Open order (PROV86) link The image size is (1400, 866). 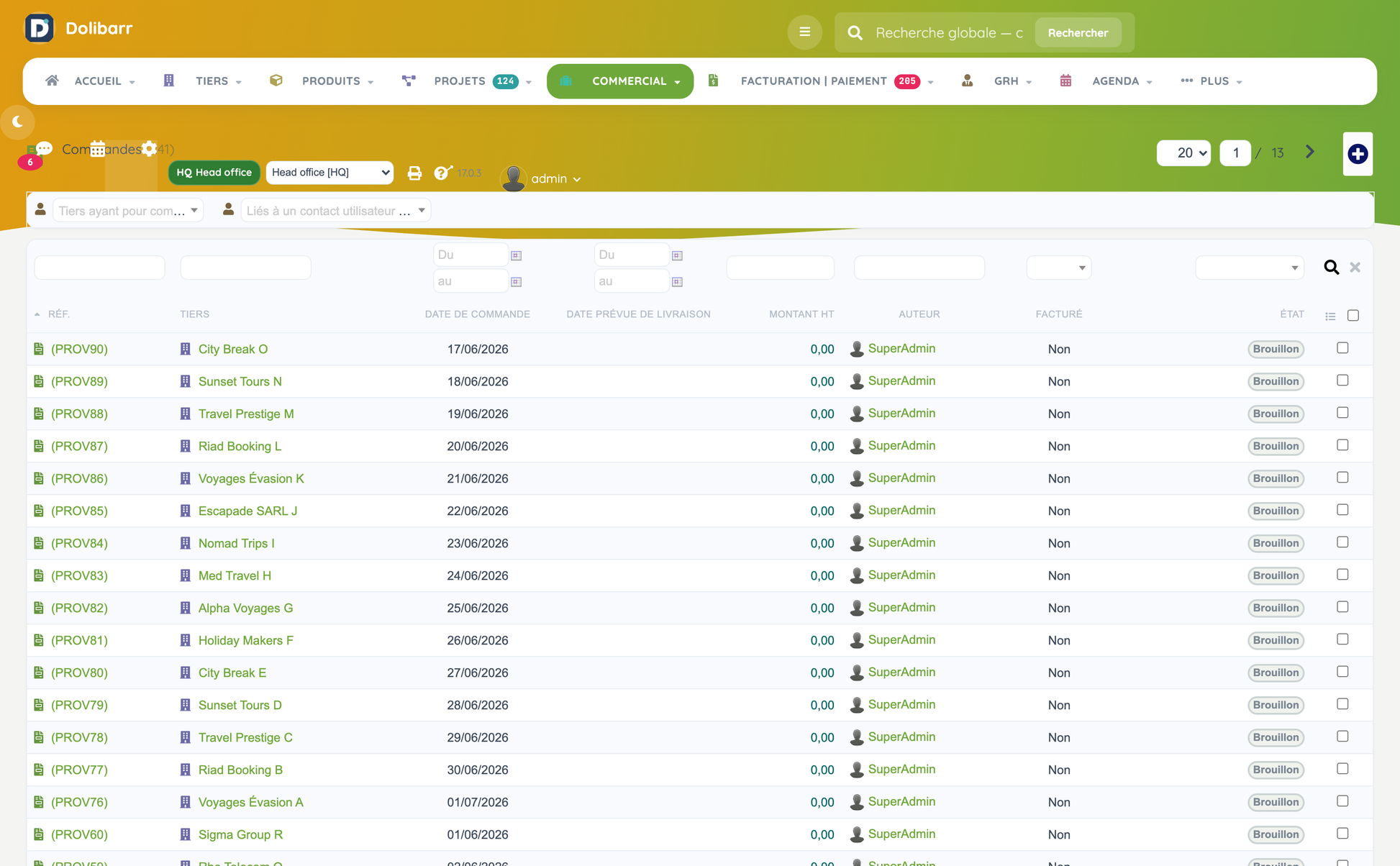tap(79, 478)
